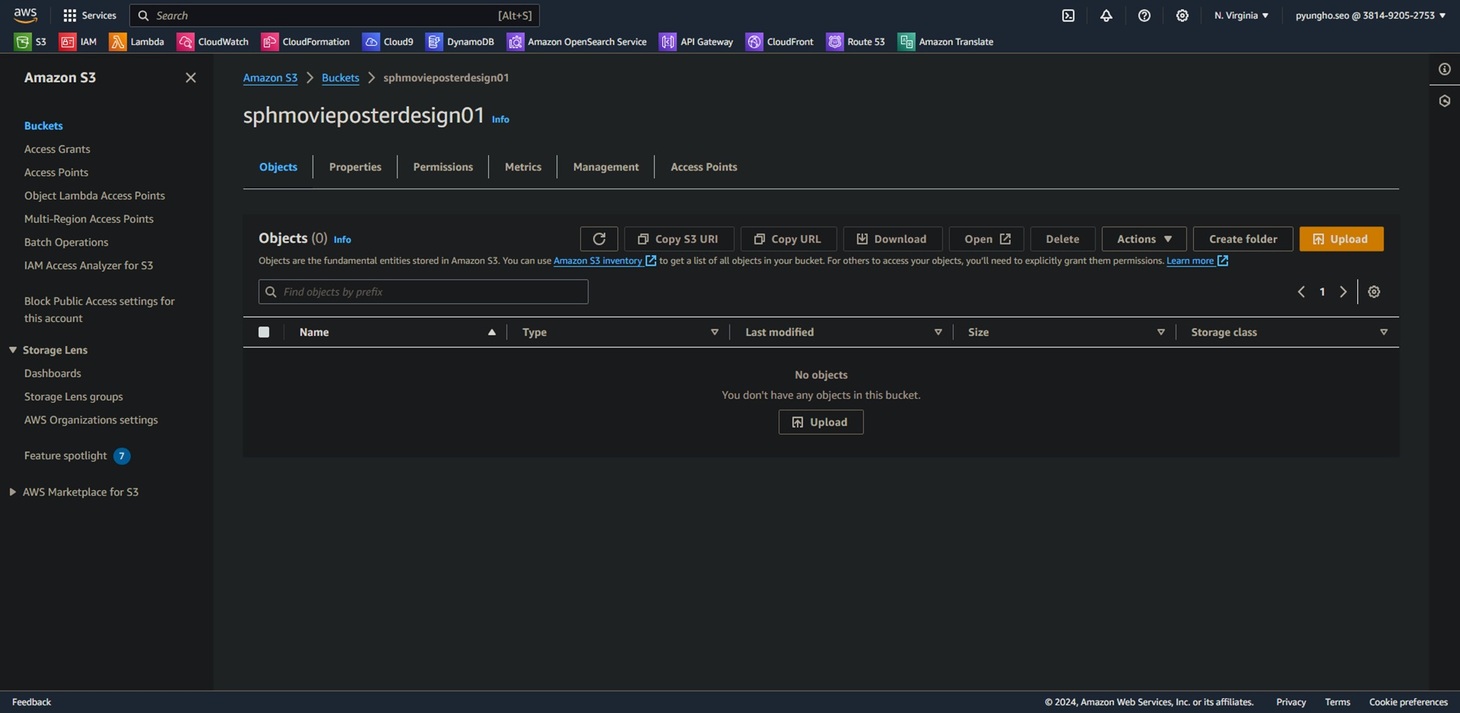The image size is (1460, 713).
Task: Focus the Find objects by prefix field
Action: [423, 292]
